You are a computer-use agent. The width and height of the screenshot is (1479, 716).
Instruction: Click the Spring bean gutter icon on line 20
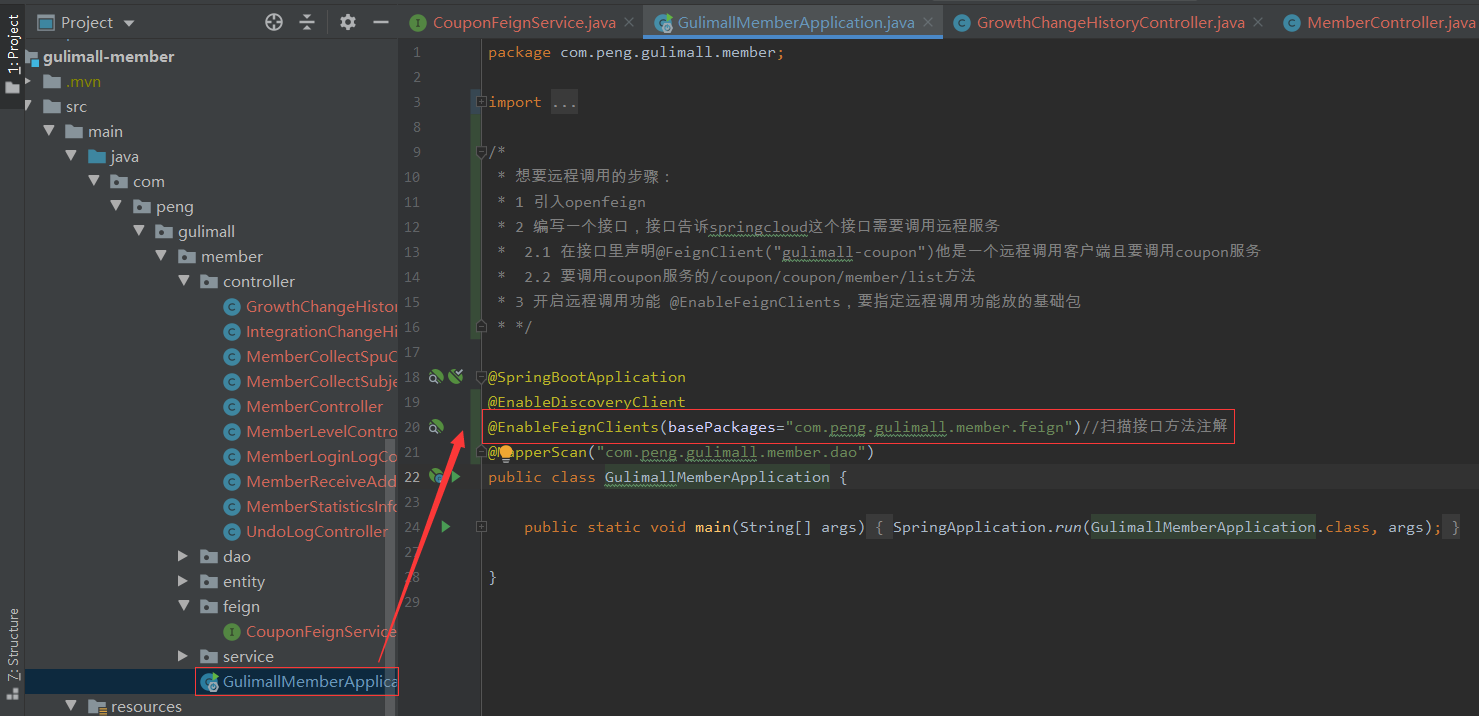pos(436,427)
